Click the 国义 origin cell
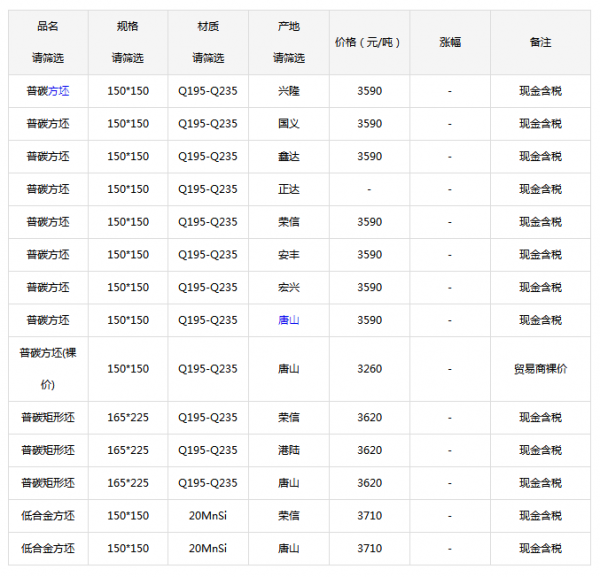The image size is (600, 577). point(289,124)
